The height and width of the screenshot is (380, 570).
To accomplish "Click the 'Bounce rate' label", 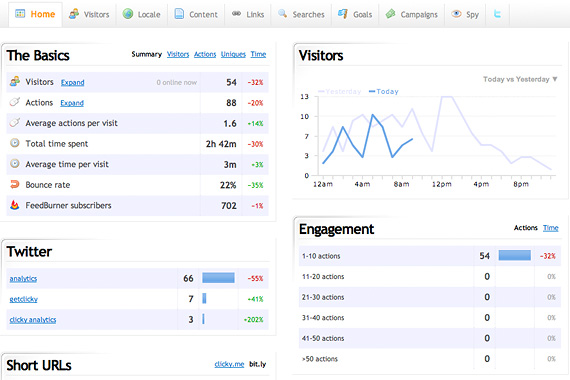I will click(x=48, y=185).
